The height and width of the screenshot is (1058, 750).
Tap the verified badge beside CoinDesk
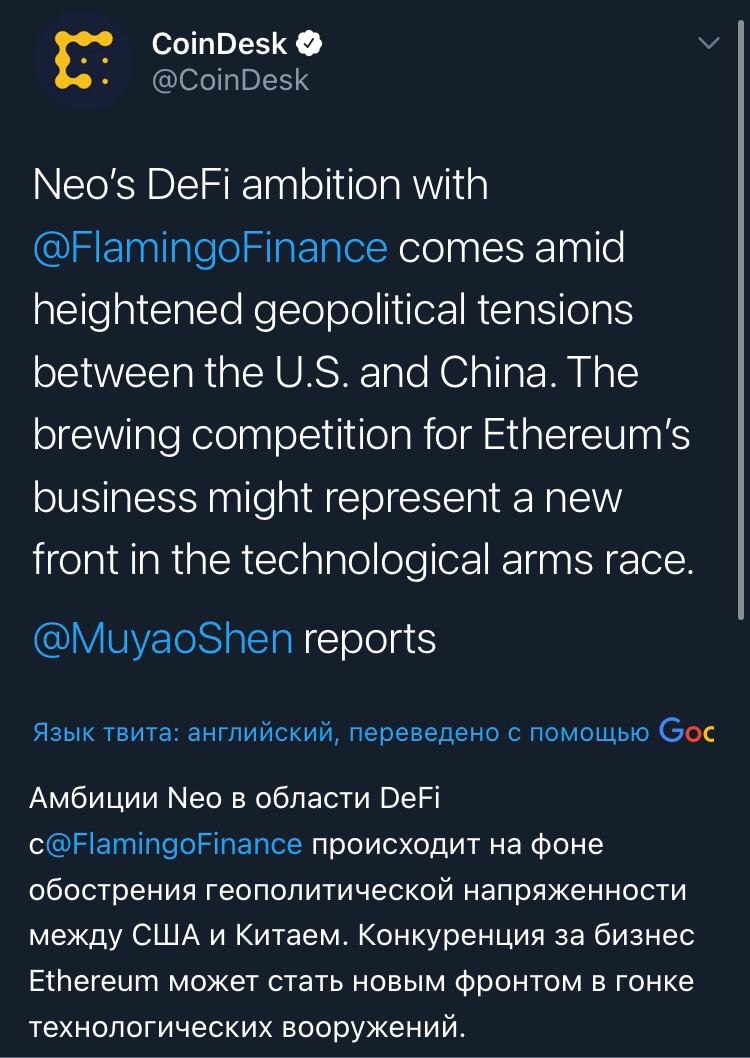[311, 43]
